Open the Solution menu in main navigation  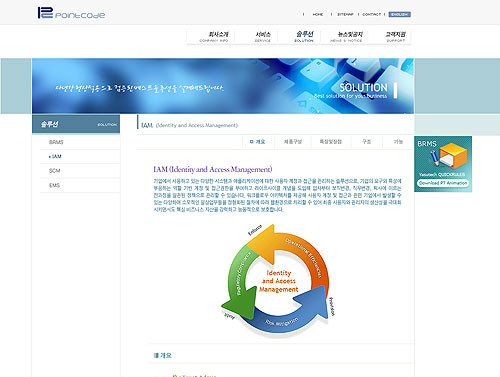pyautogui.click(x=304, y=36)
